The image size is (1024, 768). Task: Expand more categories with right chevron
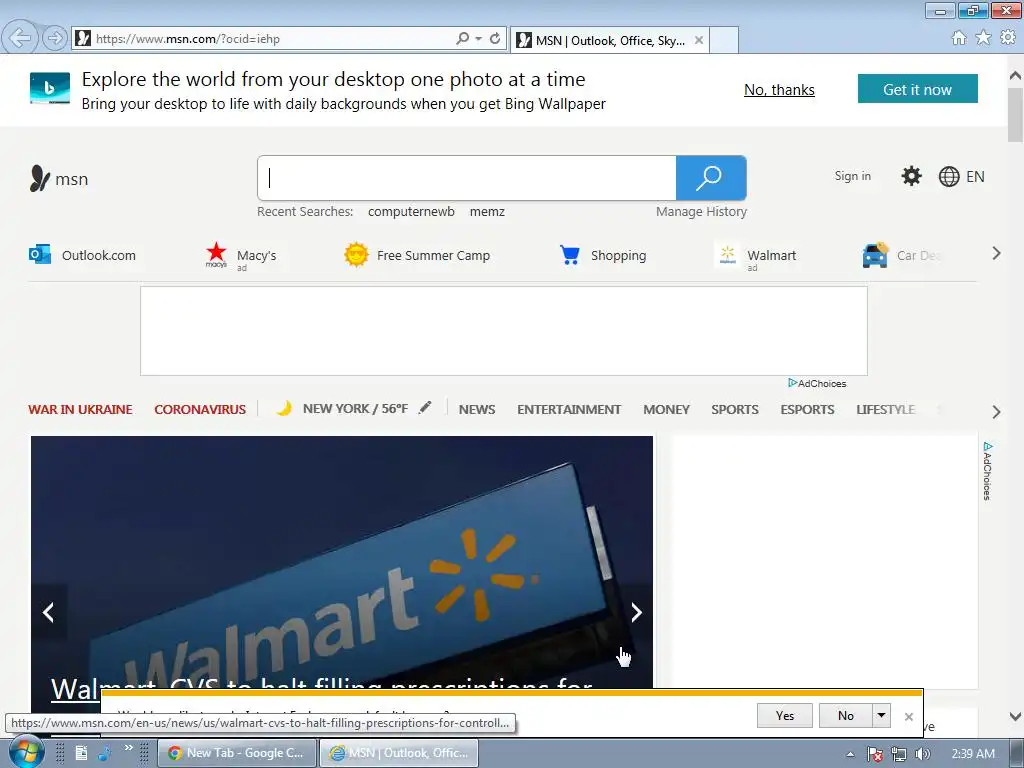tap(997, 411)
